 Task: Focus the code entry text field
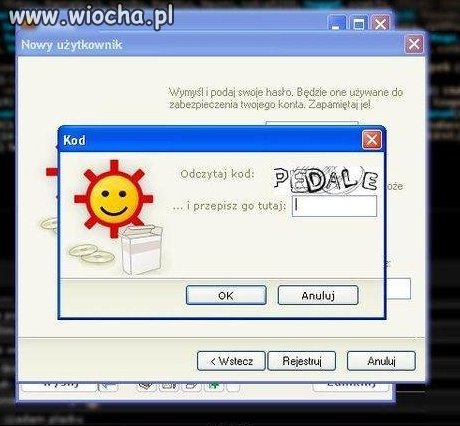tap(335, 206)
